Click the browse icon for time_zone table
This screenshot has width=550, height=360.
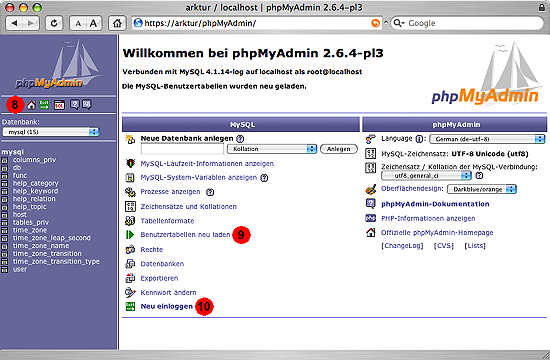tap(5, 231)
